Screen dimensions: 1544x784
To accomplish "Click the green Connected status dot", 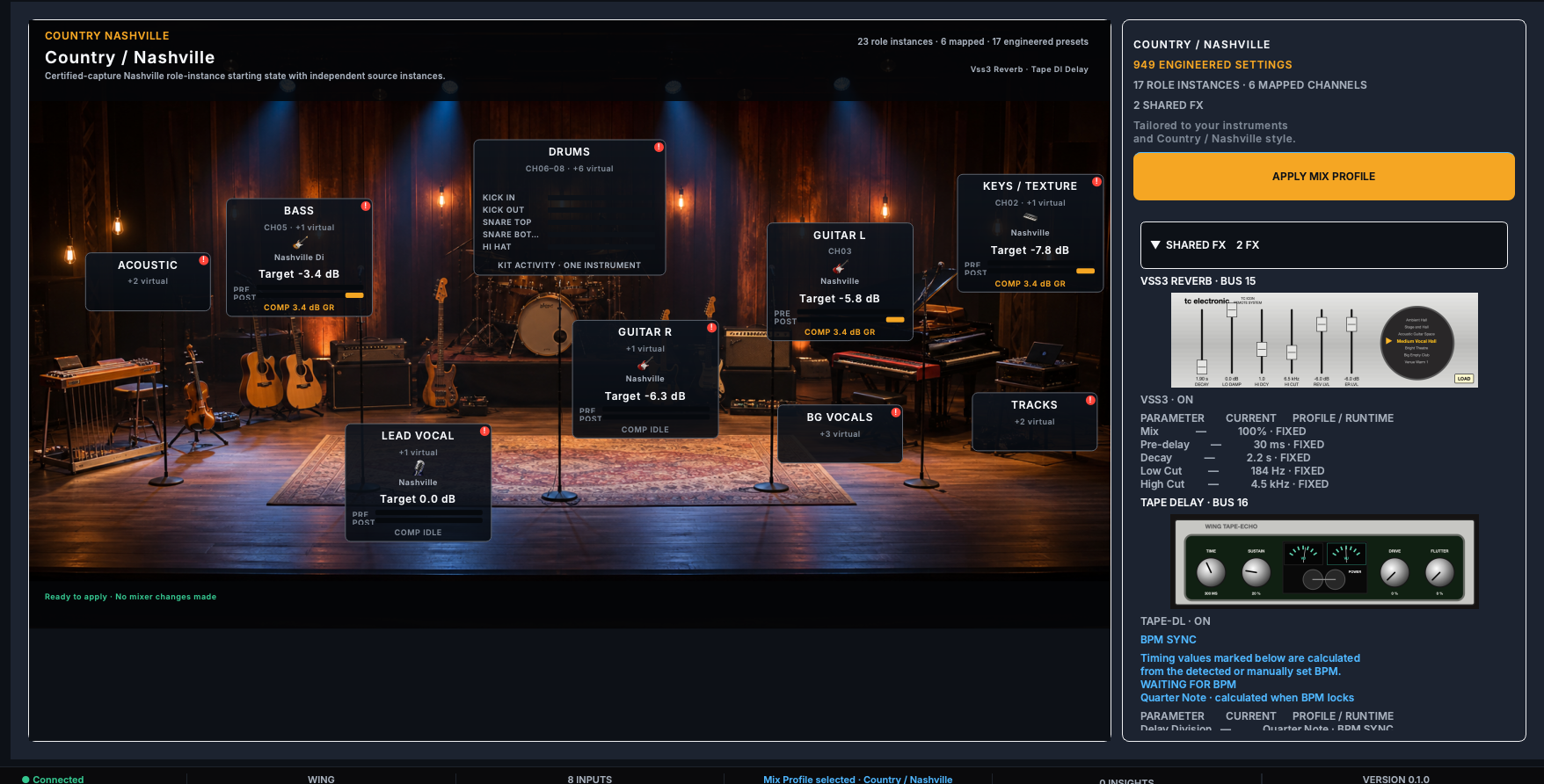I will 25,779.
